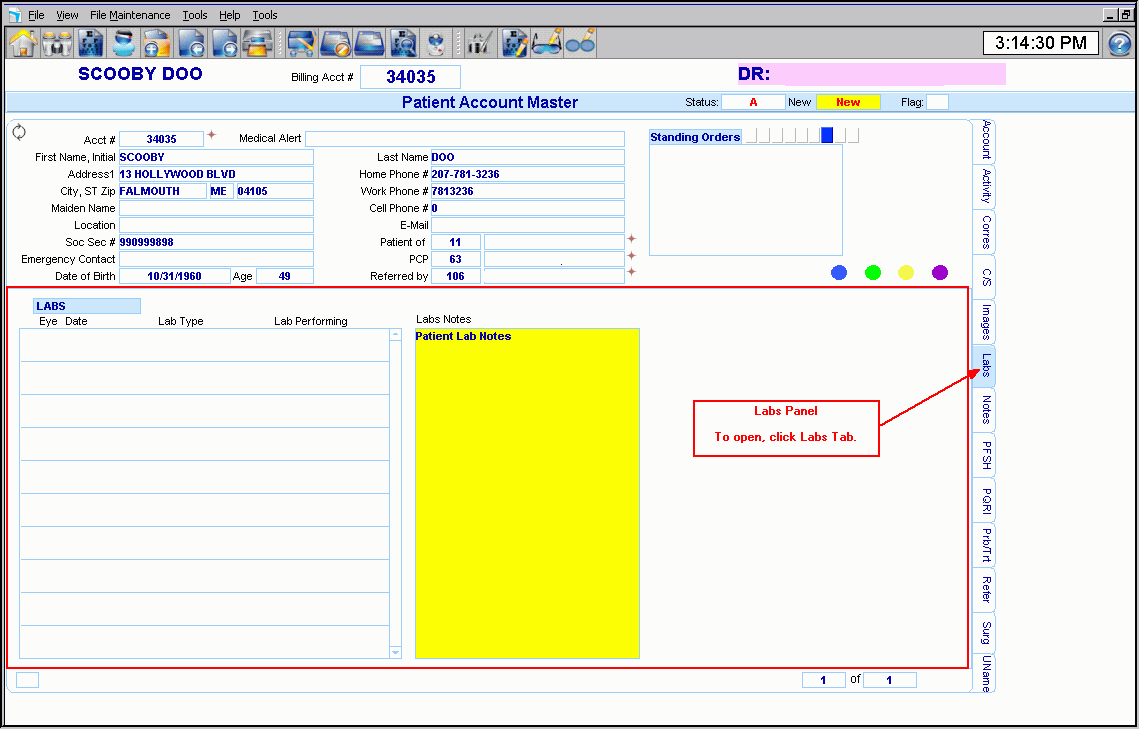Open the PCP lookup star

631,256
